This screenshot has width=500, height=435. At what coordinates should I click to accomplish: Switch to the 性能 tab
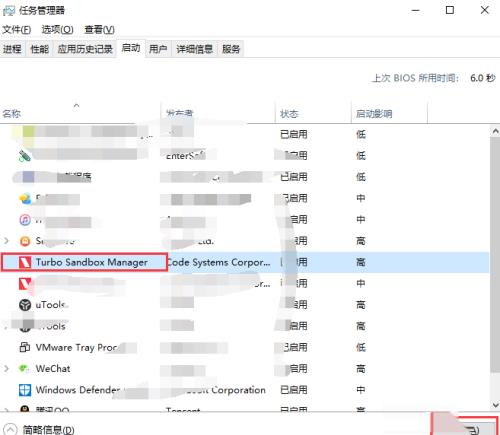click(40, 49)
